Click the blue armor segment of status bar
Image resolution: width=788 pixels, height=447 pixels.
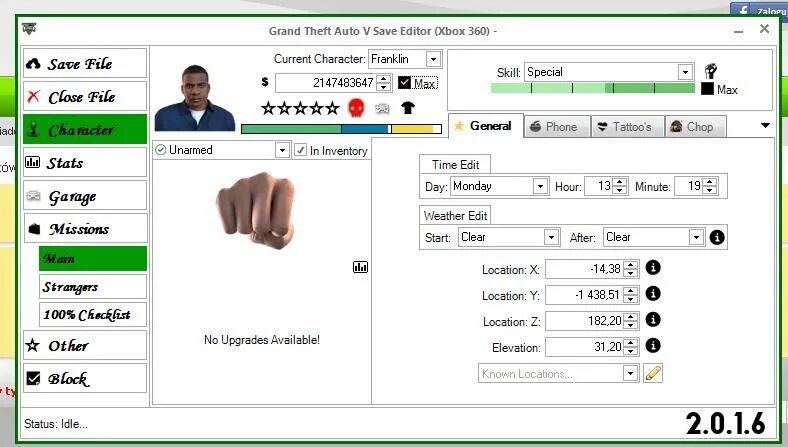[x=366, y=129]
